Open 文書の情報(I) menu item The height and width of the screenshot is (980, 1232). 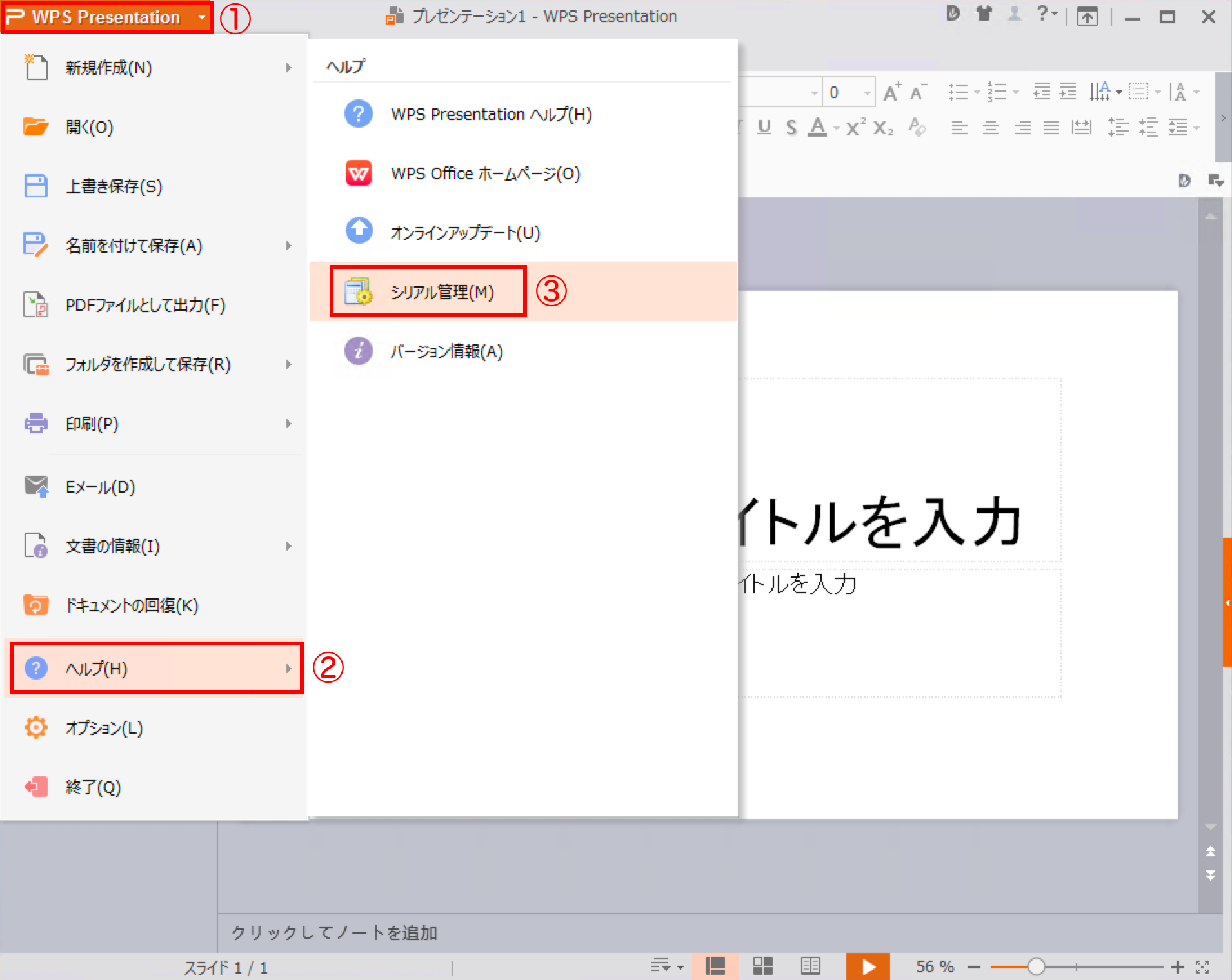(x=155, y=546)
